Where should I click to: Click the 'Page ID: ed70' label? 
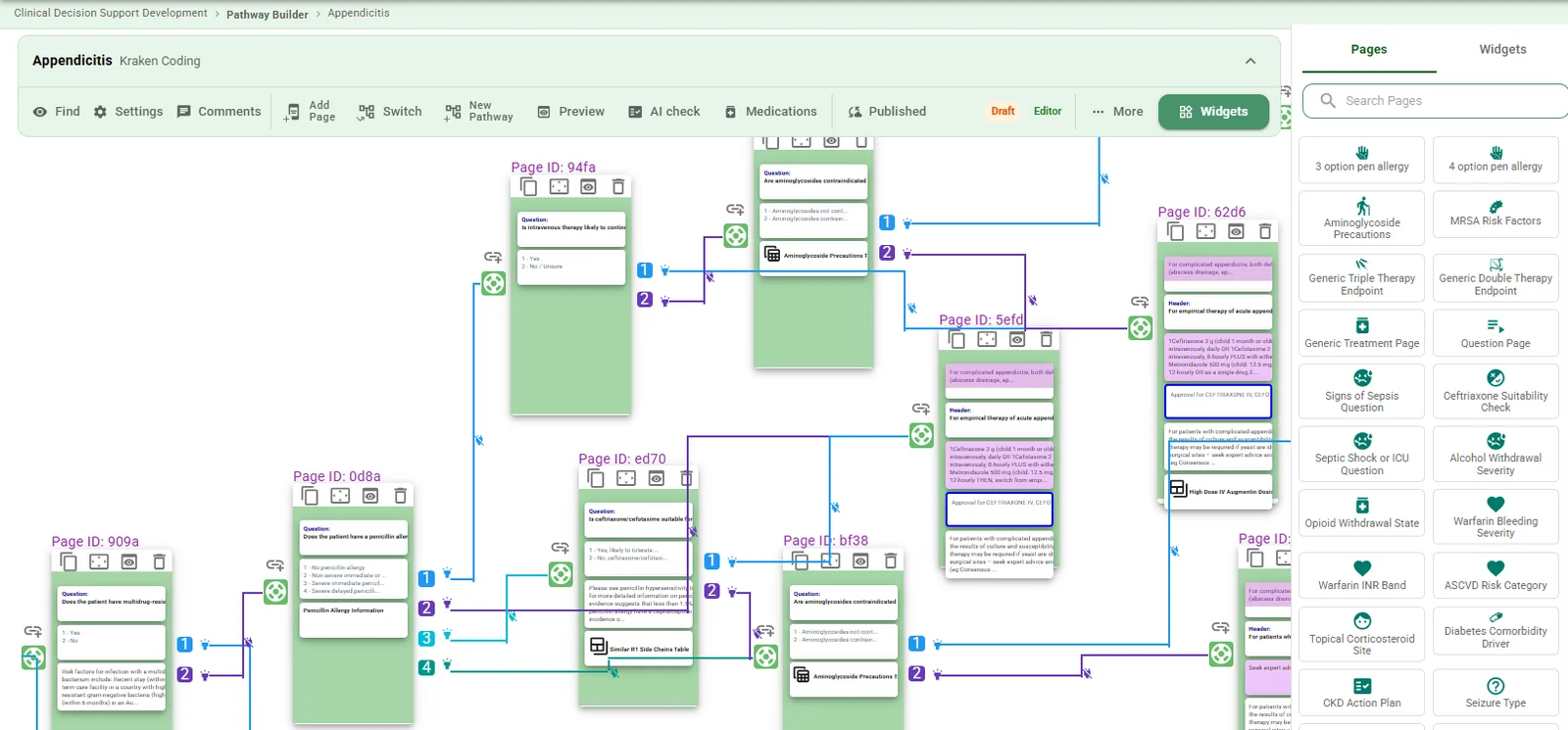click(x=622, y=459)
